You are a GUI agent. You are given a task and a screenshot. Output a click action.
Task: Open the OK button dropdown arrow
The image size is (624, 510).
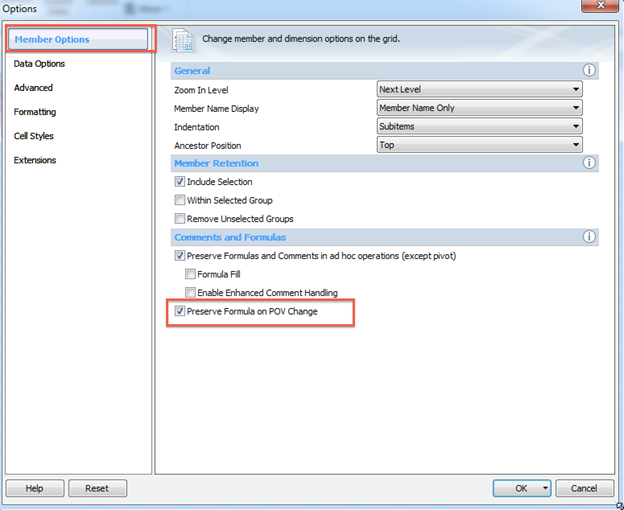(x=545, y=489)
